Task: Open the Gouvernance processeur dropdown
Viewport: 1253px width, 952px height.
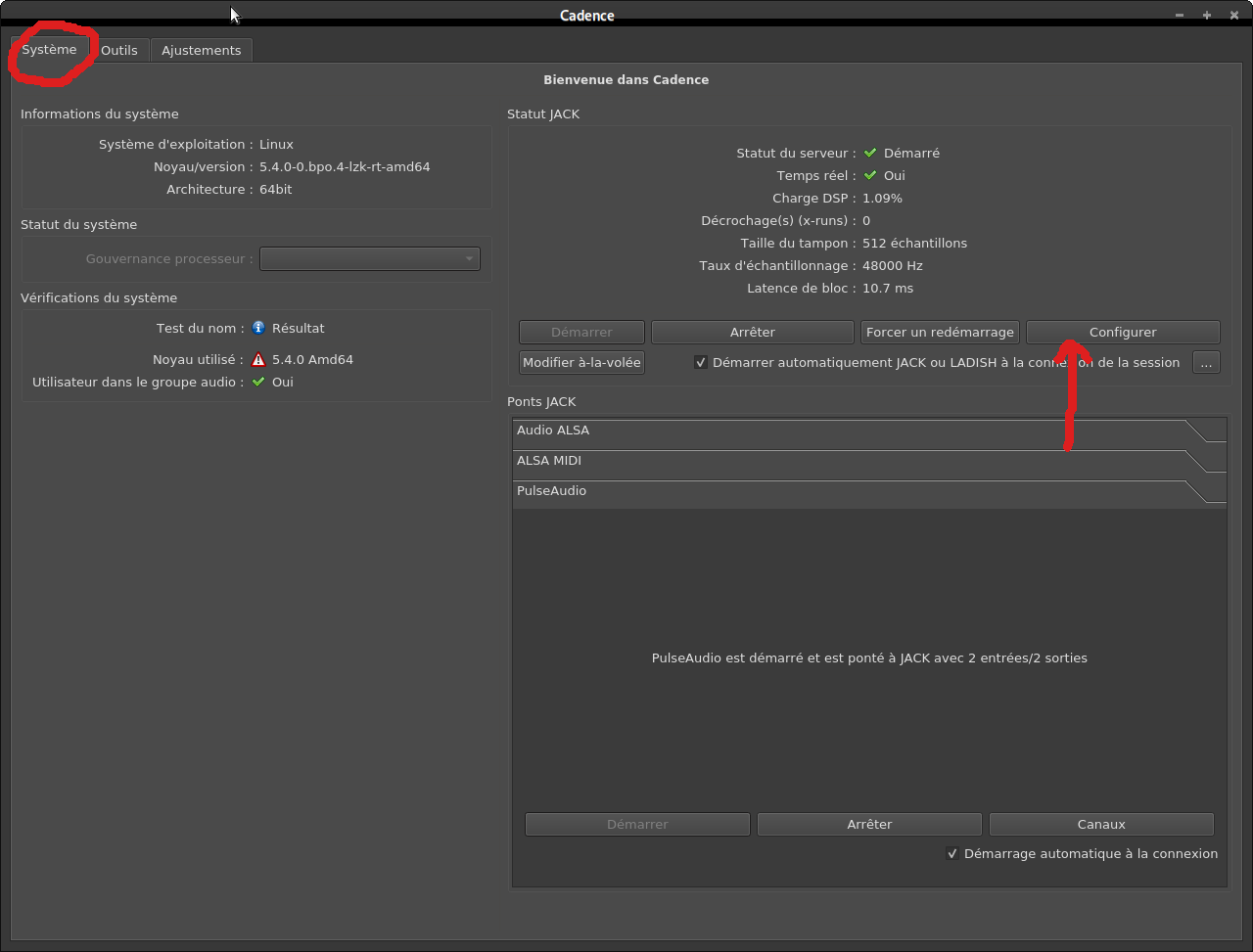Action: pyautogui.click(x=370, y=259)
